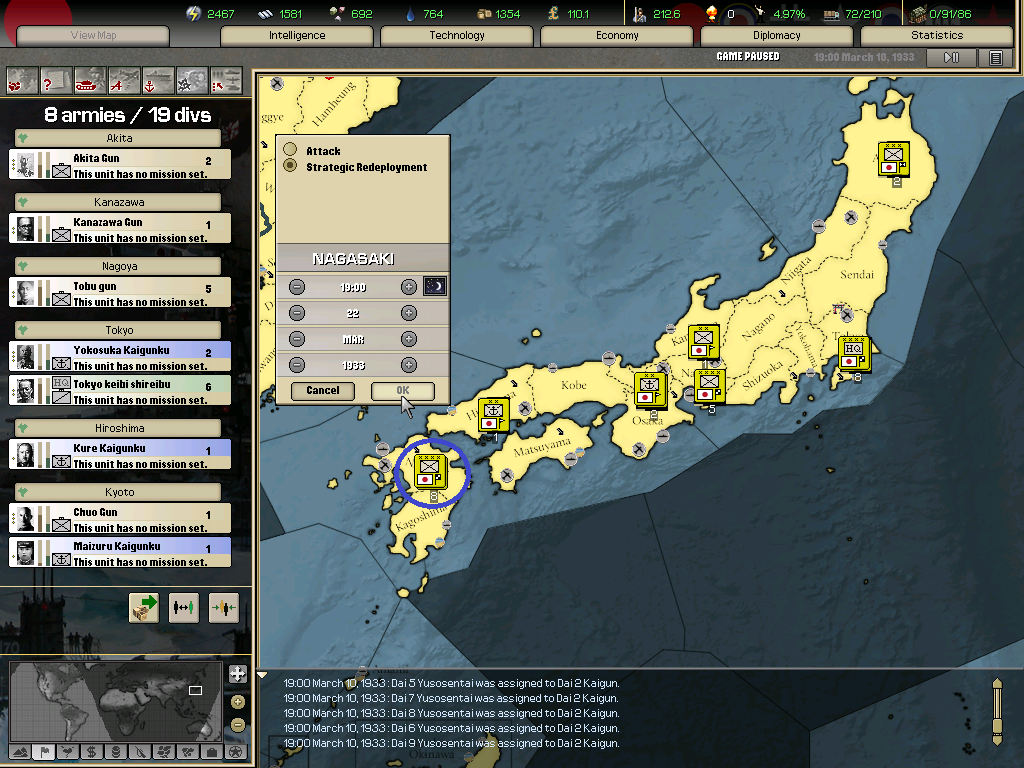
Task: Click the deploy units crate arrow button
Action: click(x=144, y=608)
